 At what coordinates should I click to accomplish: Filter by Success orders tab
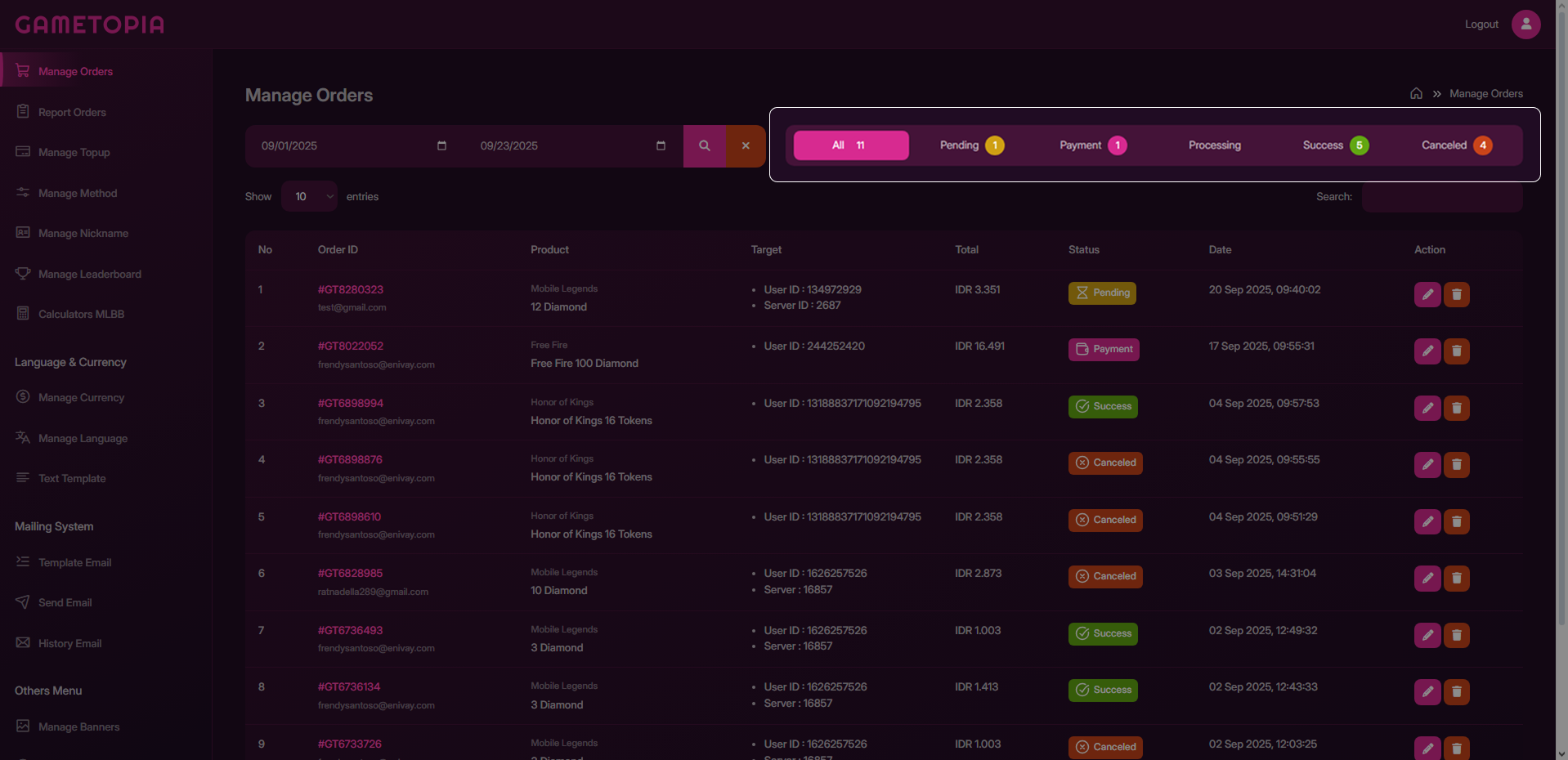click(1335, 145)
